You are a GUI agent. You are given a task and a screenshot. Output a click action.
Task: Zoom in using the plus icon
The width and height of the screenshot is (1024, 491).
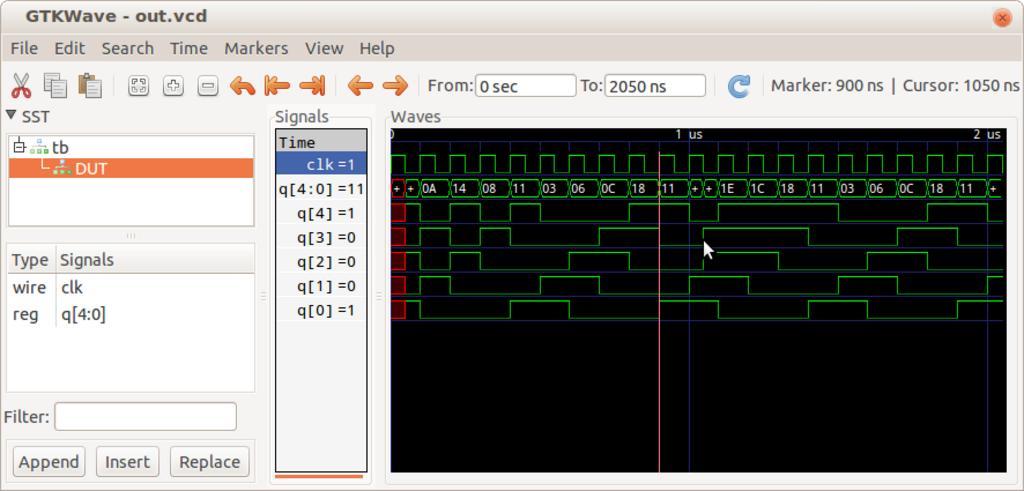pyautogui.click(x=173, y=86)
